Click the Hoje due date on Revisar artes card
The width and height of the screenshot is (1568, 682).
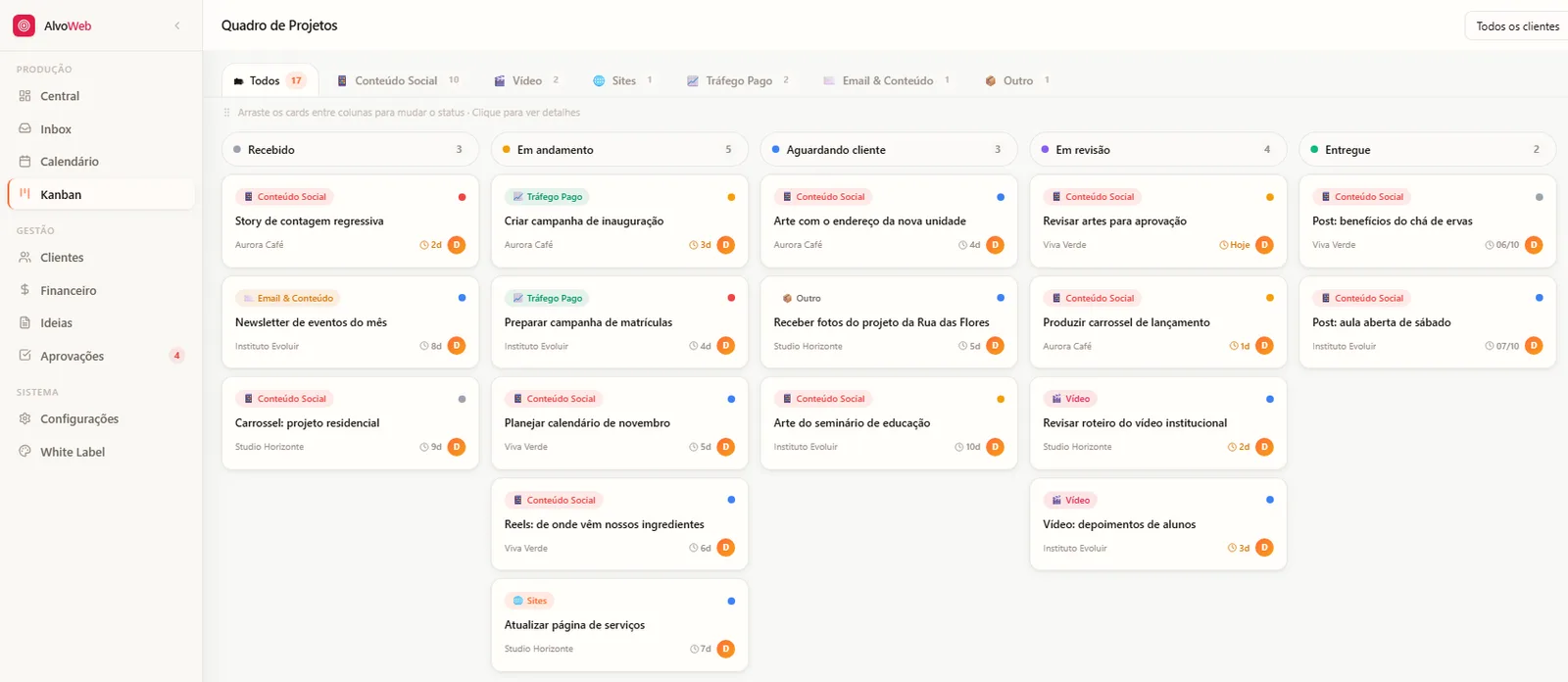tap(1235, 245)
